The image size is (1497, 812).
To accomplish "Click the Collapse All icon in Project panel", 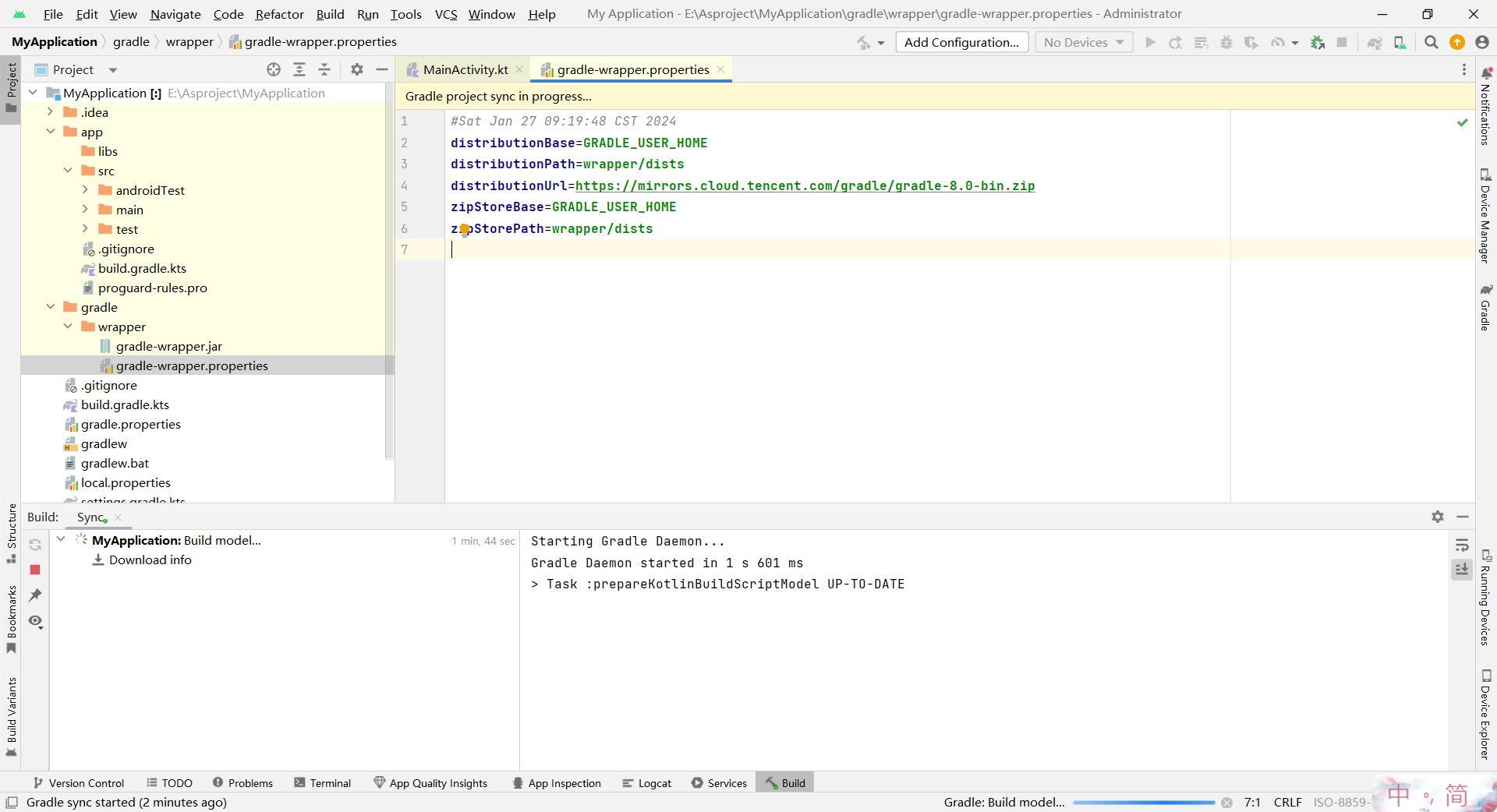I will [324, 69].
